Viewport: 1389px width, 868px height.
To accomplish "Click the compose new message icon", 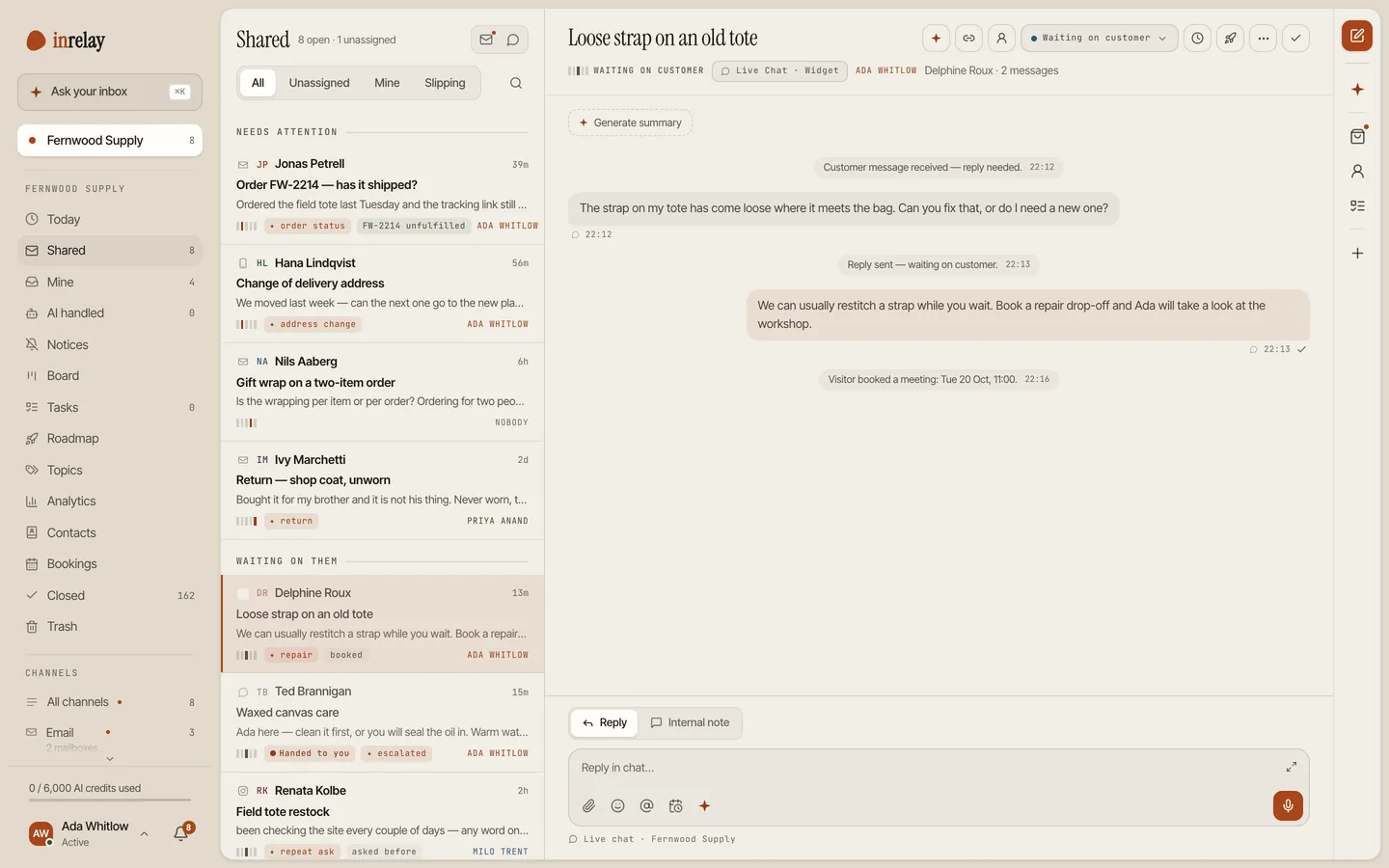I will 1357,36.
